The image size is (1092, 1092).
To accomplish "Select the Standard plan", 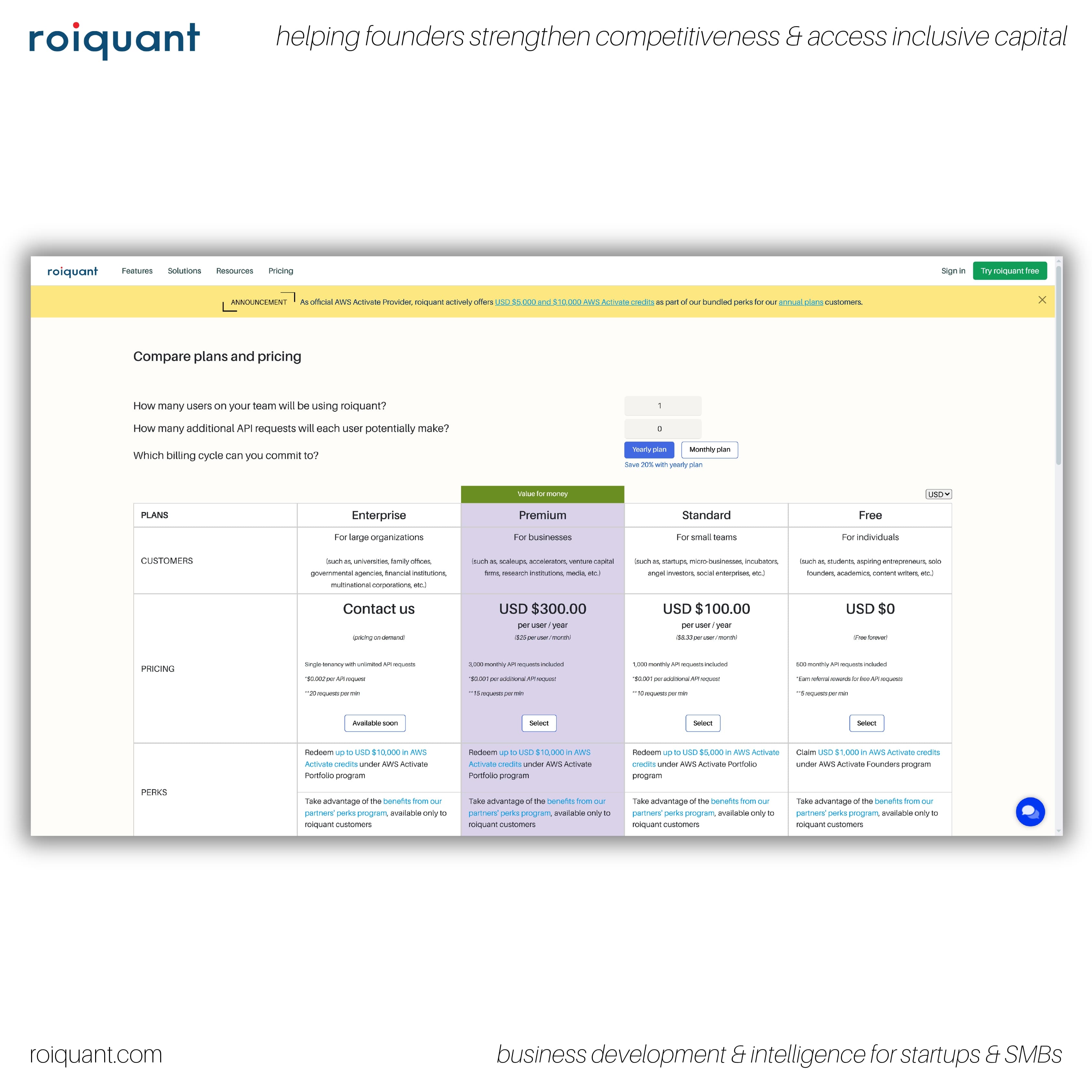I will [x=702, y=723].
